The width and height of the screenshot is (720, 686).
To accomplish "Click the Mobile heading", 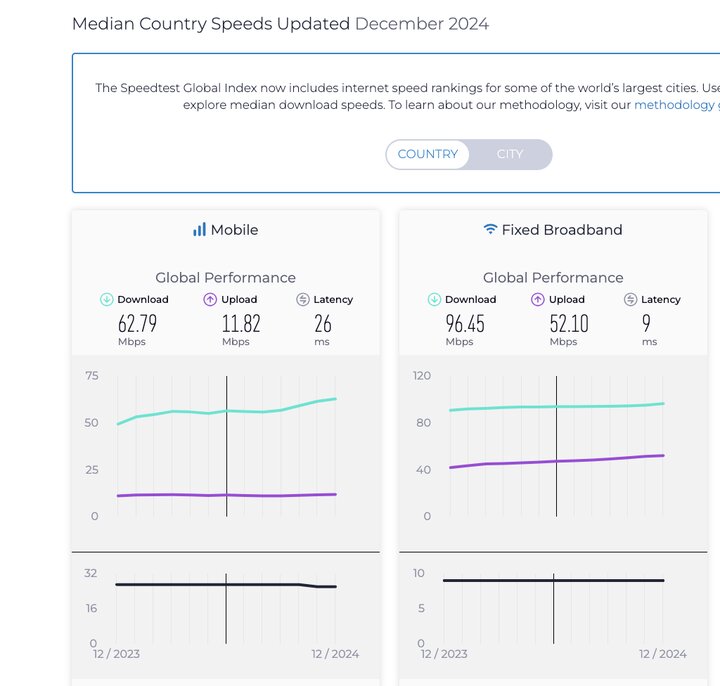I will coord(234,230).
